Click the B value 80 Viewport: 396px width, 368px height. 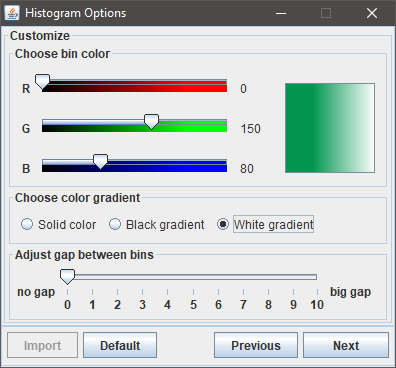[x=247, y=169]
